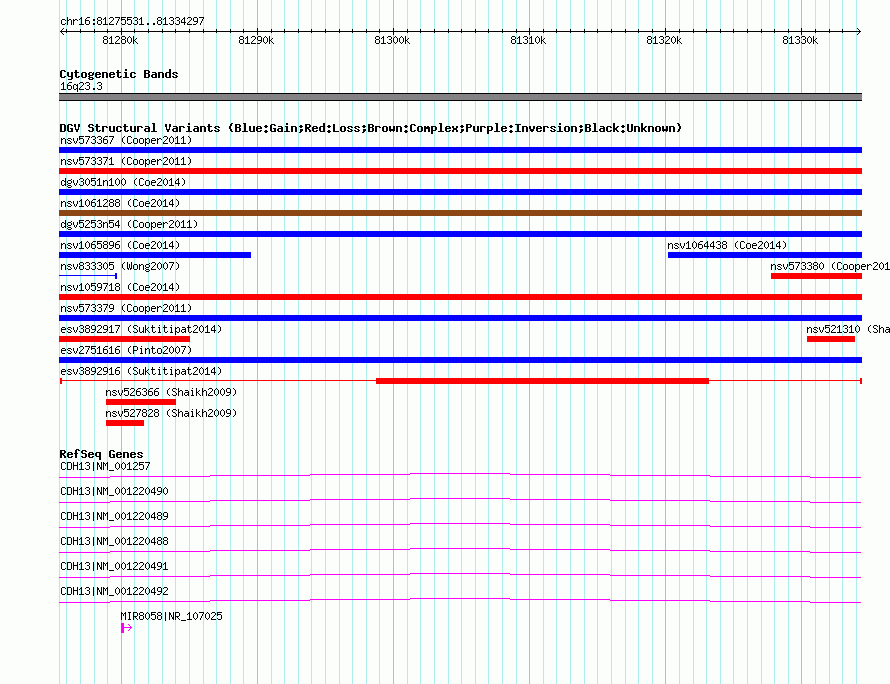Image resolution: width=890 pixels, height=684 pixels.
Task: Open esv3892917 (Suktitipat2014) label
Action: point(141,329)
